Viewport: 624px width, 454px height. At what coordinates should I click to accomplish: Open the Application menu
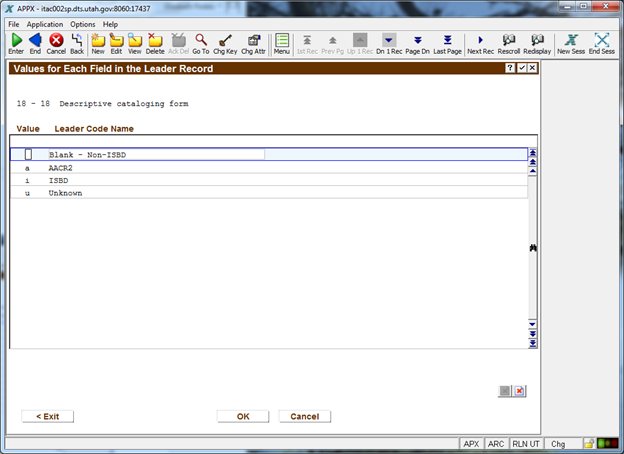pos(45,24)
